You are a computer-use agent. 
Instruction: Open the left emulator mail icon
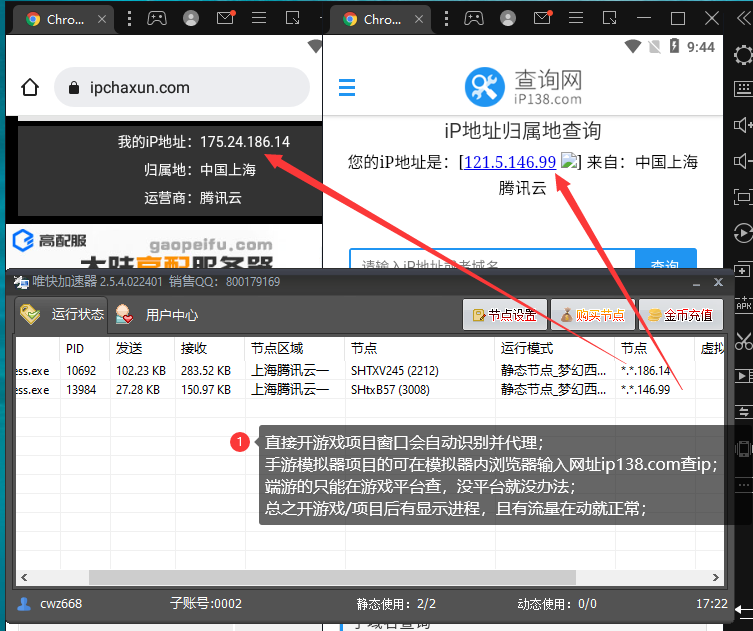(225, 18)
